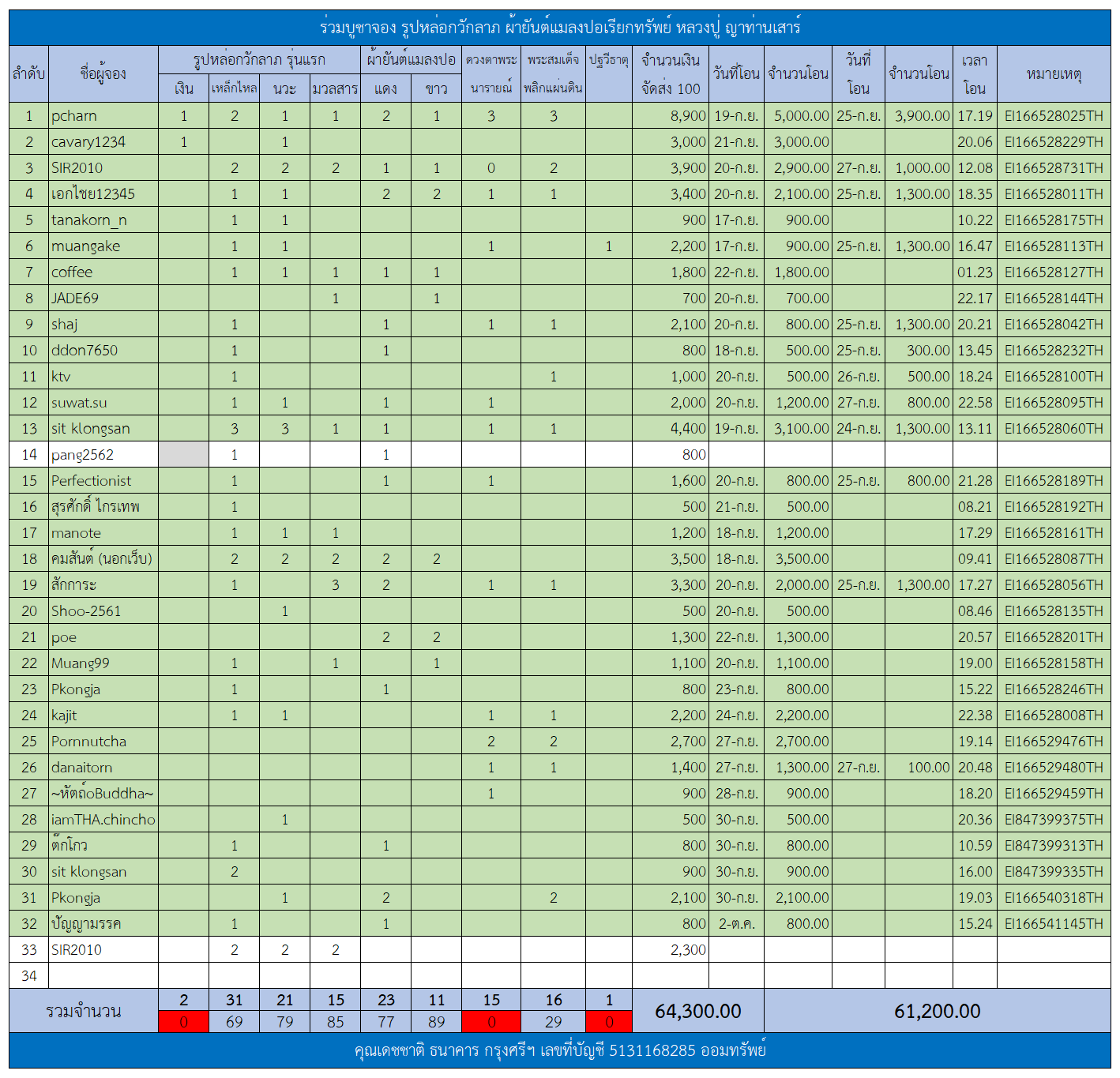The image size is (1120, 1078).
Task: Click tracking code EI166528731TH
Action: tap(1054, 168)
